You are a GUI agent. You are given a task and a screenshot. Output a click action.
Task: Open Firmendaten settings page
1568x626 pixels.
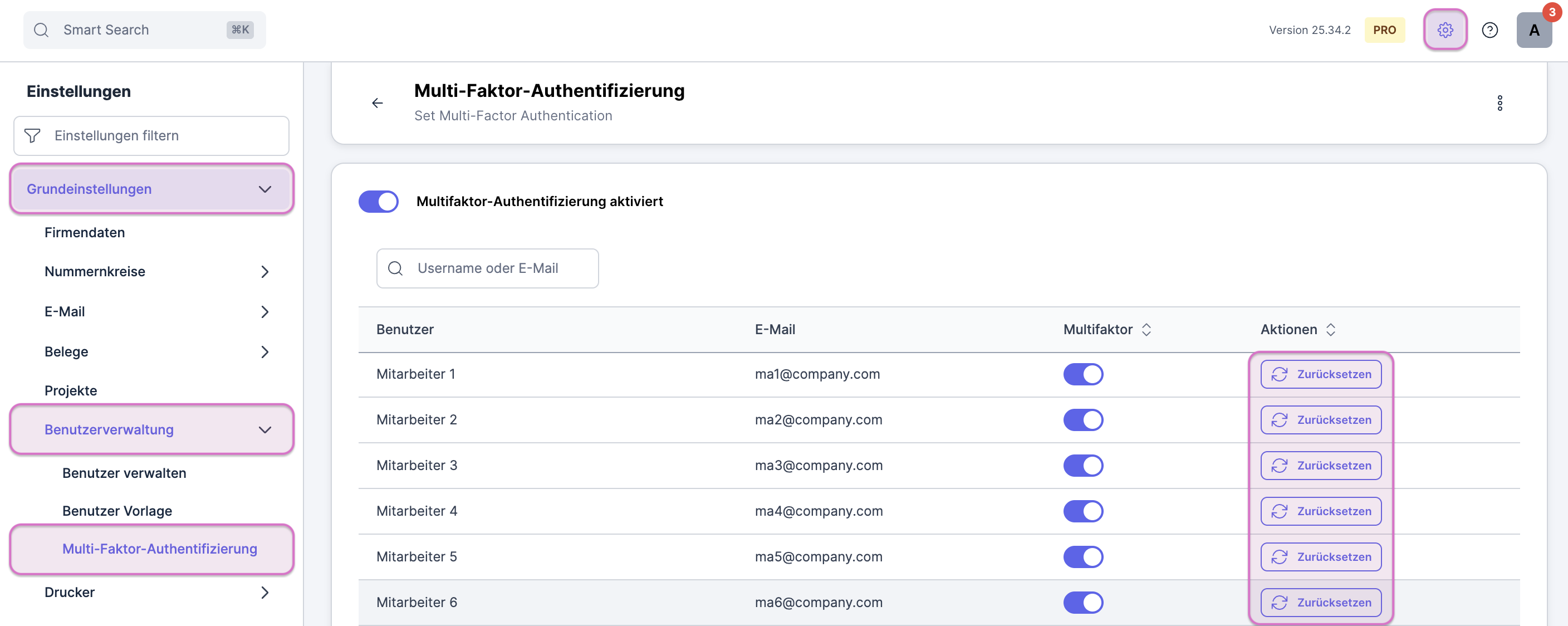point(85,233)
